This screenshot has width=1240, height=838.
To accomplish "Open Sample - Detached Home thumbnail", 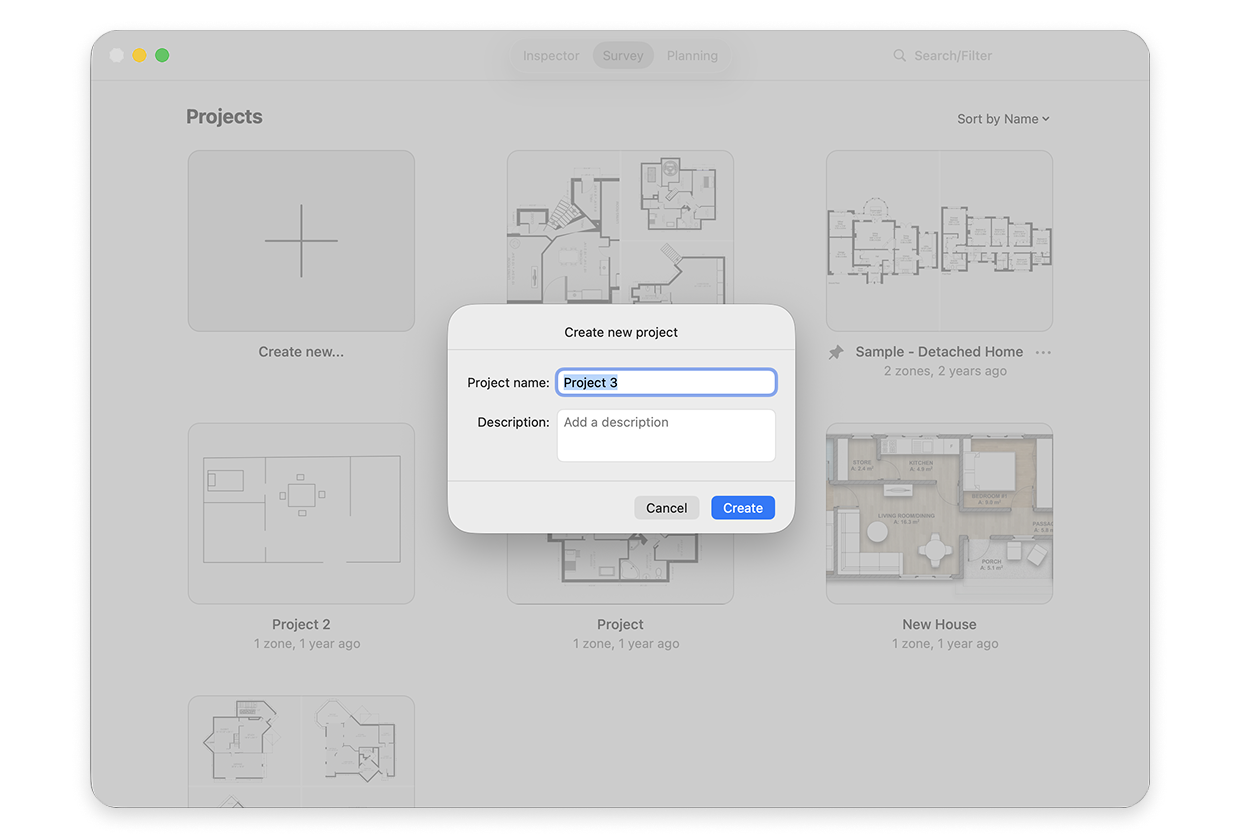I will click(x=939, y=241).
